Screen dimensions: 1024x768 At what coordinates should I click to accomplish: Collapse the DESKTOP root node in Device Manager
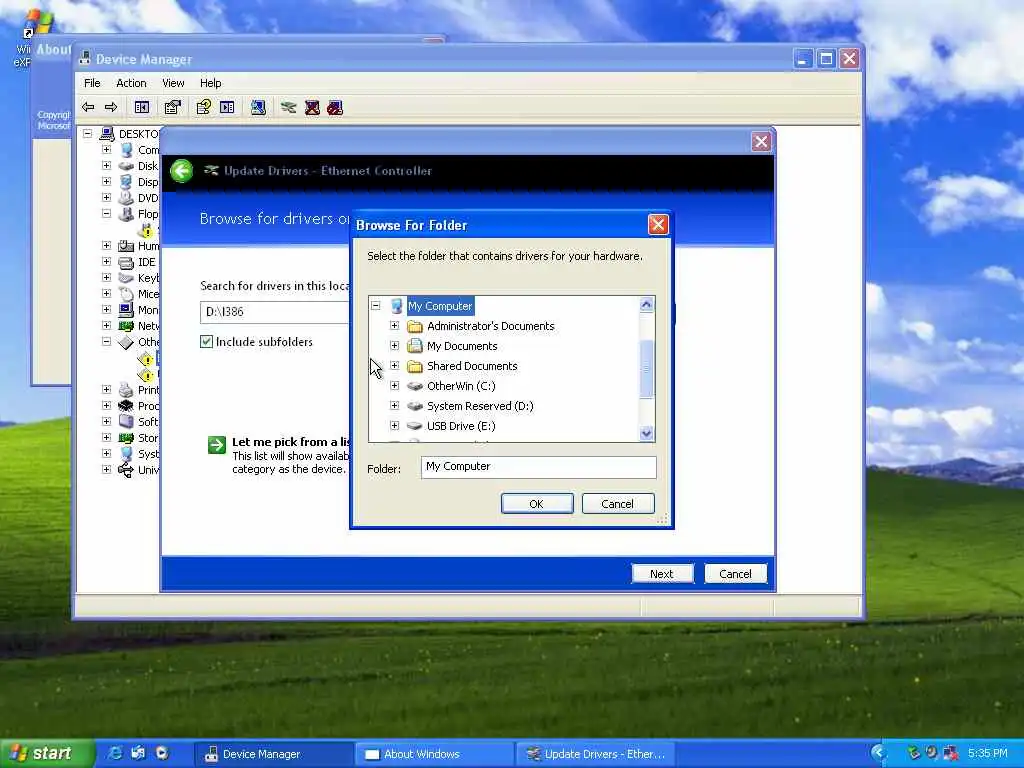coord(88,133)
